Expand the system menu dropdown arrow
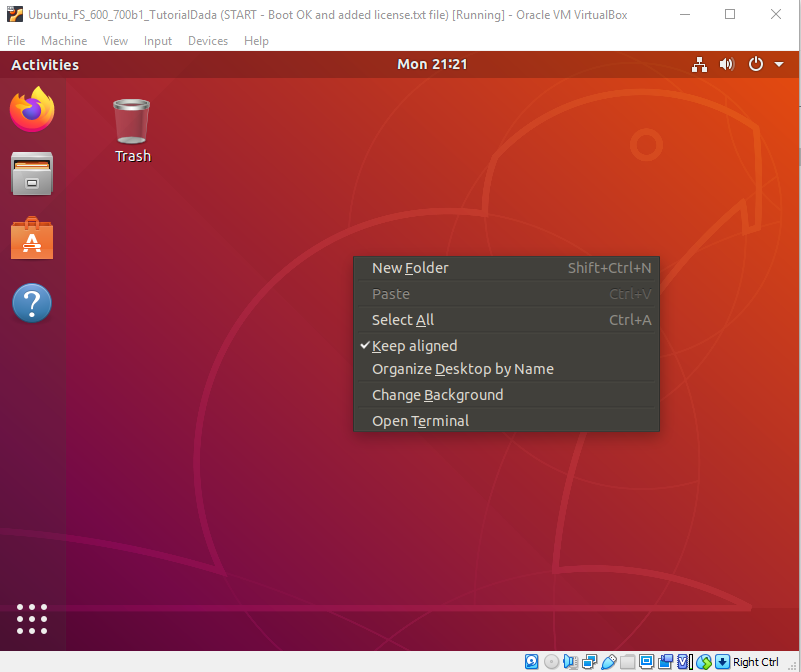Image resolution: width=801 pixels, height=672 pixels. [x=779, y=65]
